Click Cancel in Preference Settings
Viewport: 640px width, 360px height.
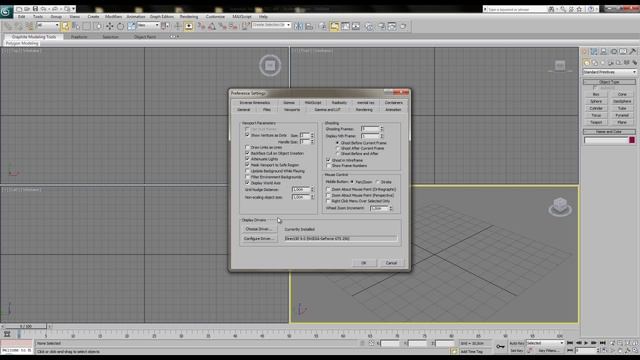tap(391, 263)
